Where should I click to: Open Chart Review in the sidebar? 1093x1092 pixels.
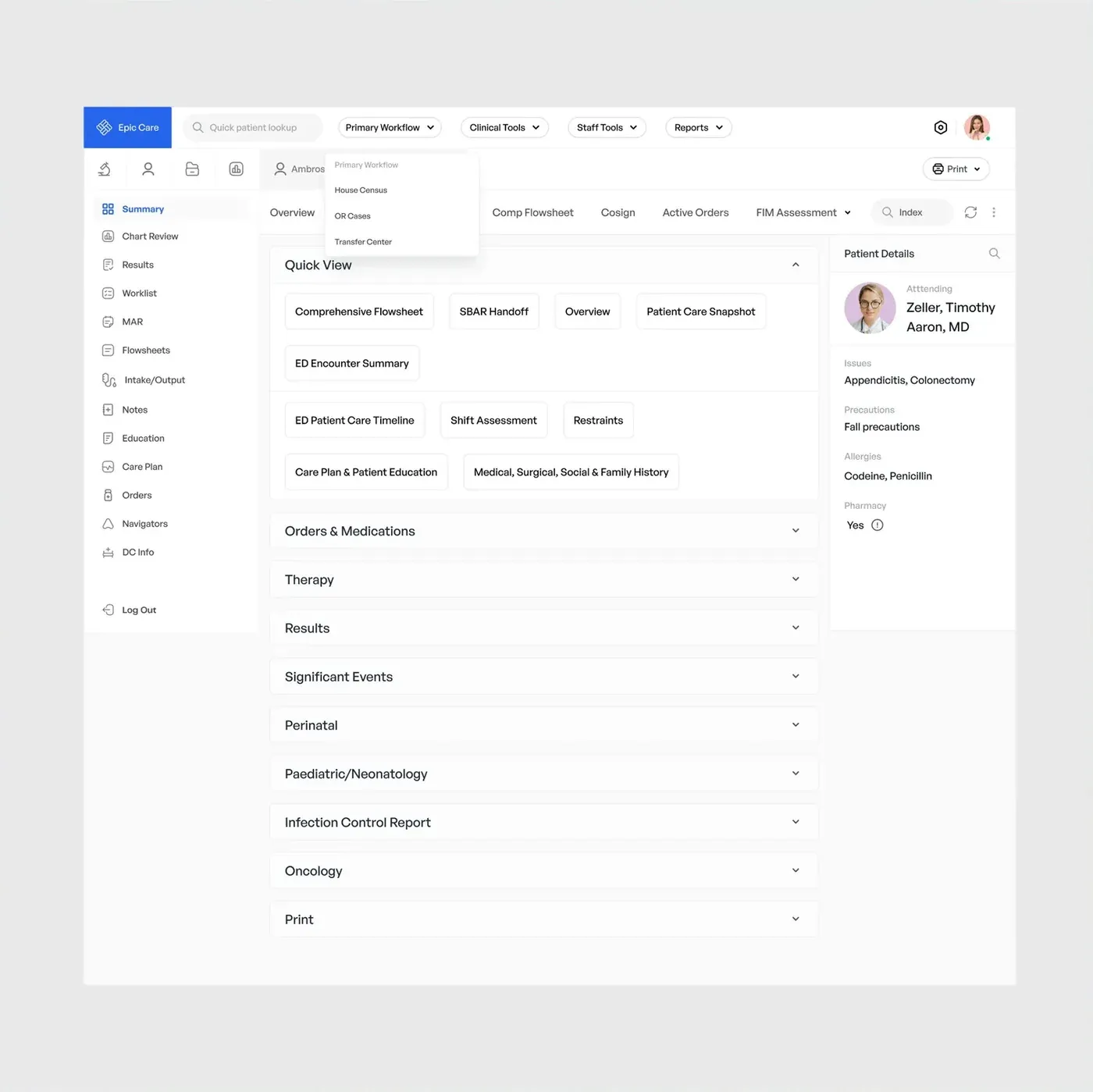[150, 237]
